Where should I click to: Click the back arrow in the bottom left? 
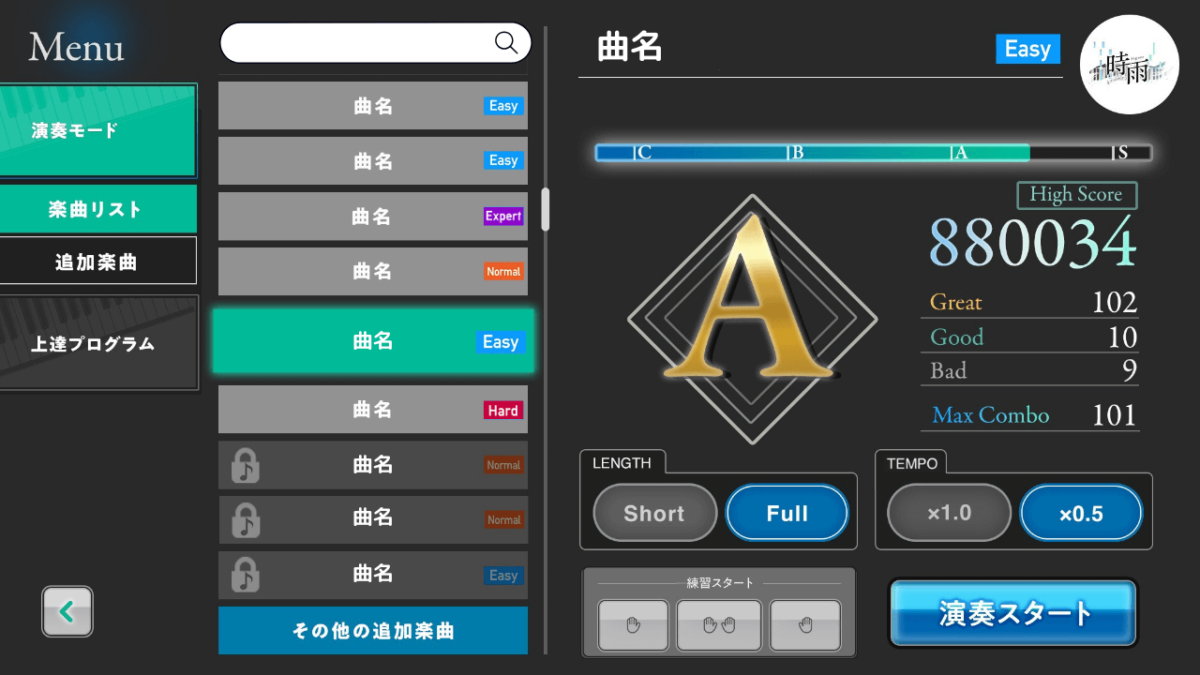(67, 611)
